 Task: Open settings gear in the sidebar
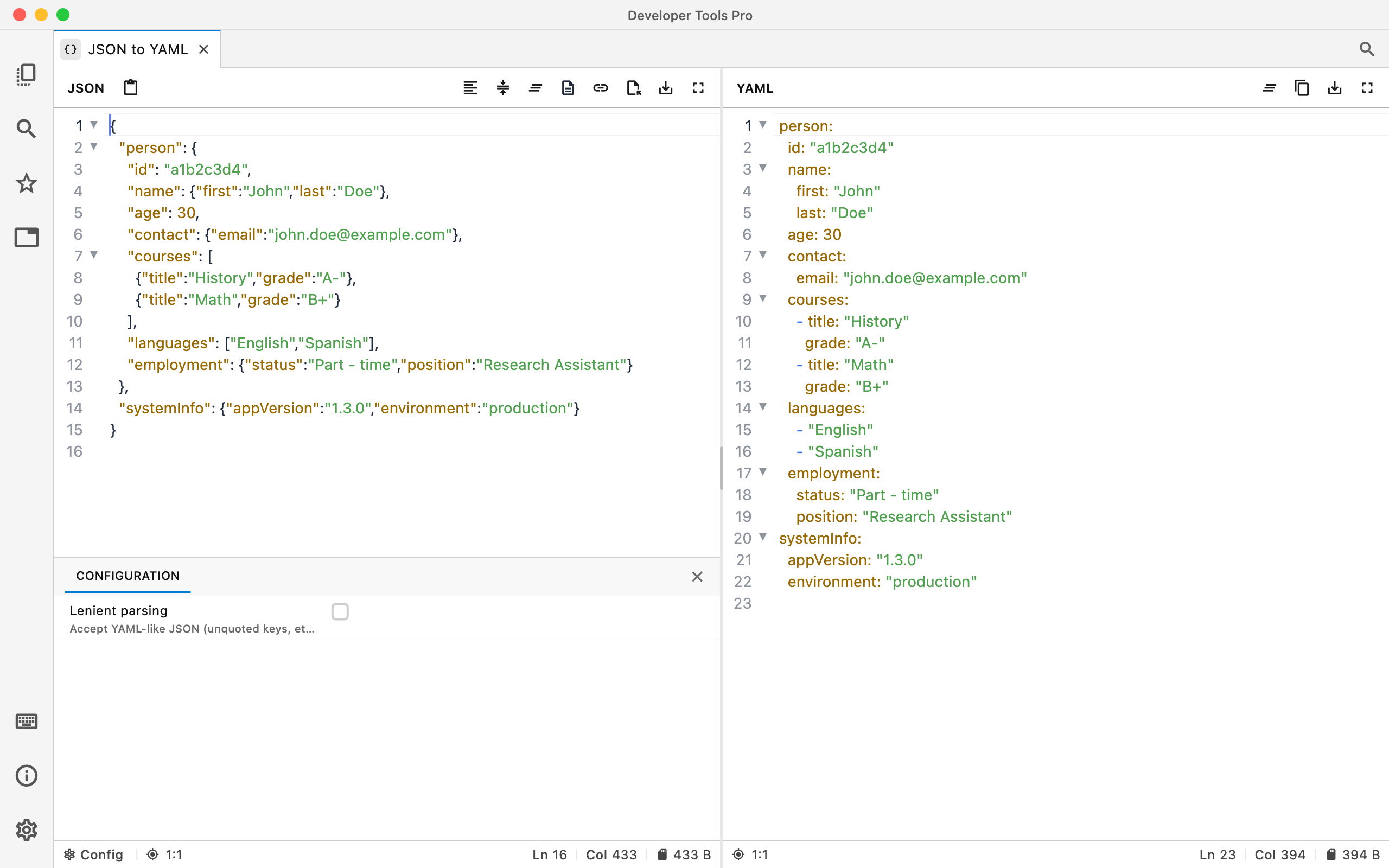pyautogui.click(x=27, y=829)
